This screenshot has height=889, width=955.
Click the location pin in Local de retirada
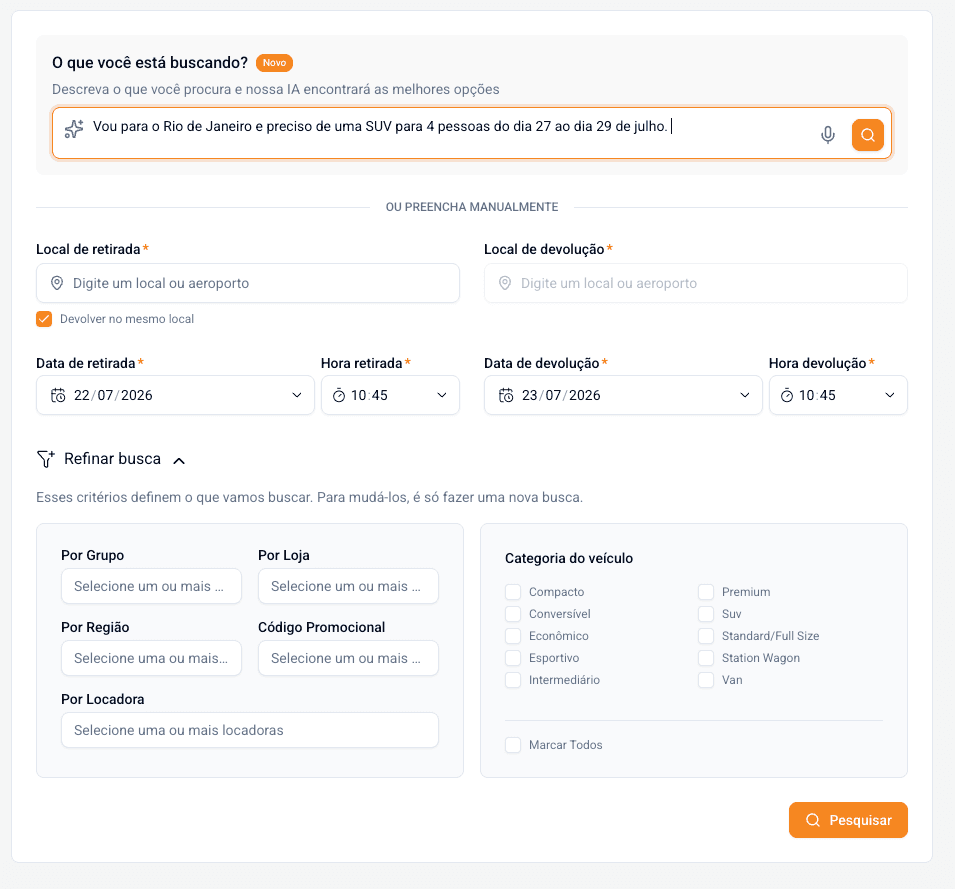57,283
